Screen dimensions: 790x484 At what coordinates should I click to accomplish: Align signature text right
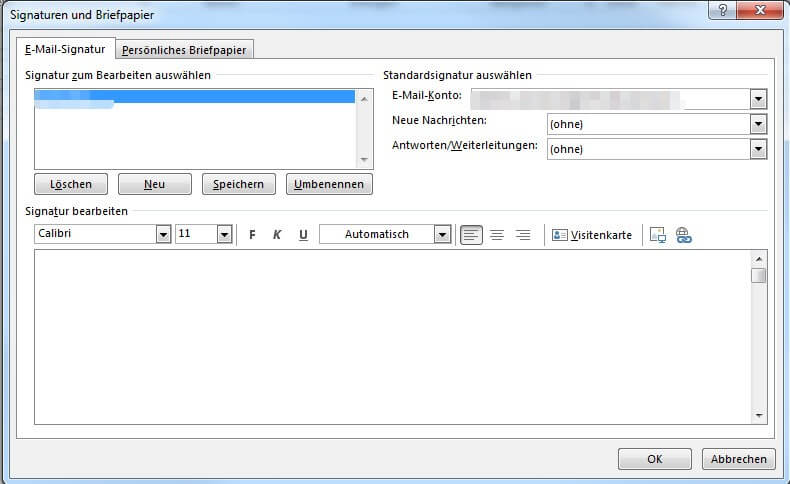[x=523, y=235]
